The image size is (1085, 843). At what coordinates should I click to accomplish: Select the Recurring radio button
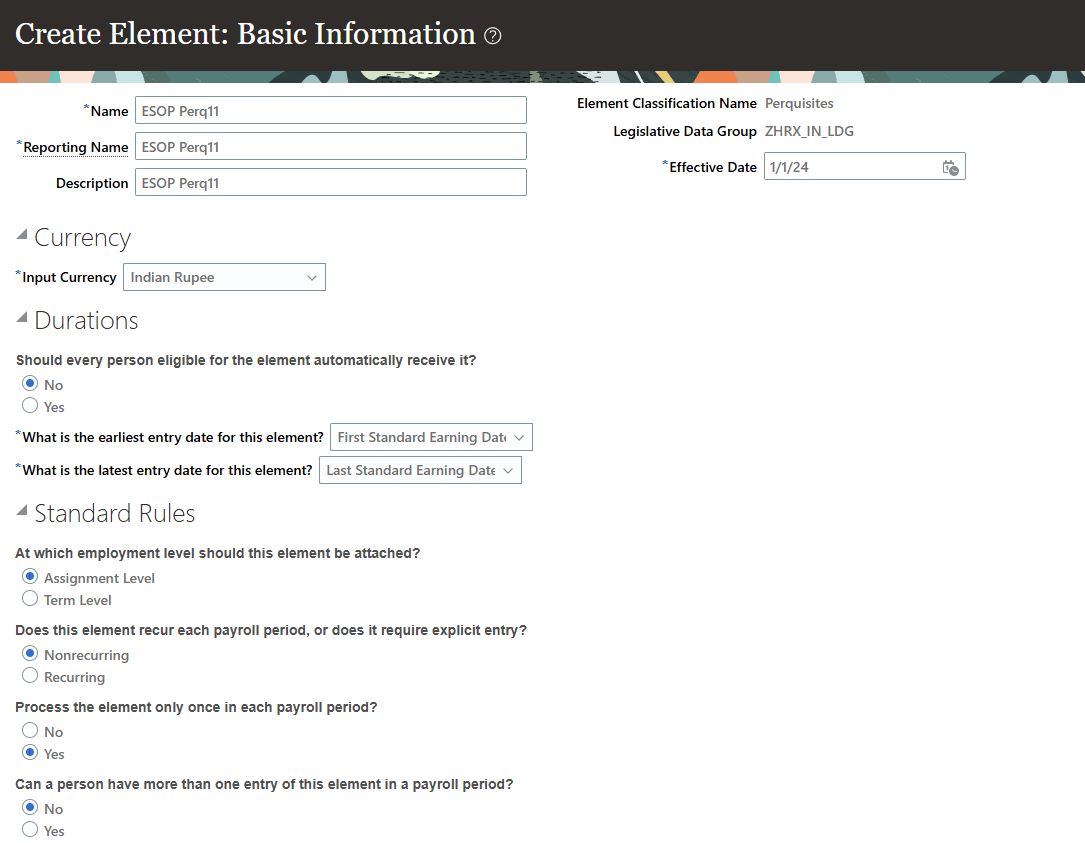coord(30,676)
